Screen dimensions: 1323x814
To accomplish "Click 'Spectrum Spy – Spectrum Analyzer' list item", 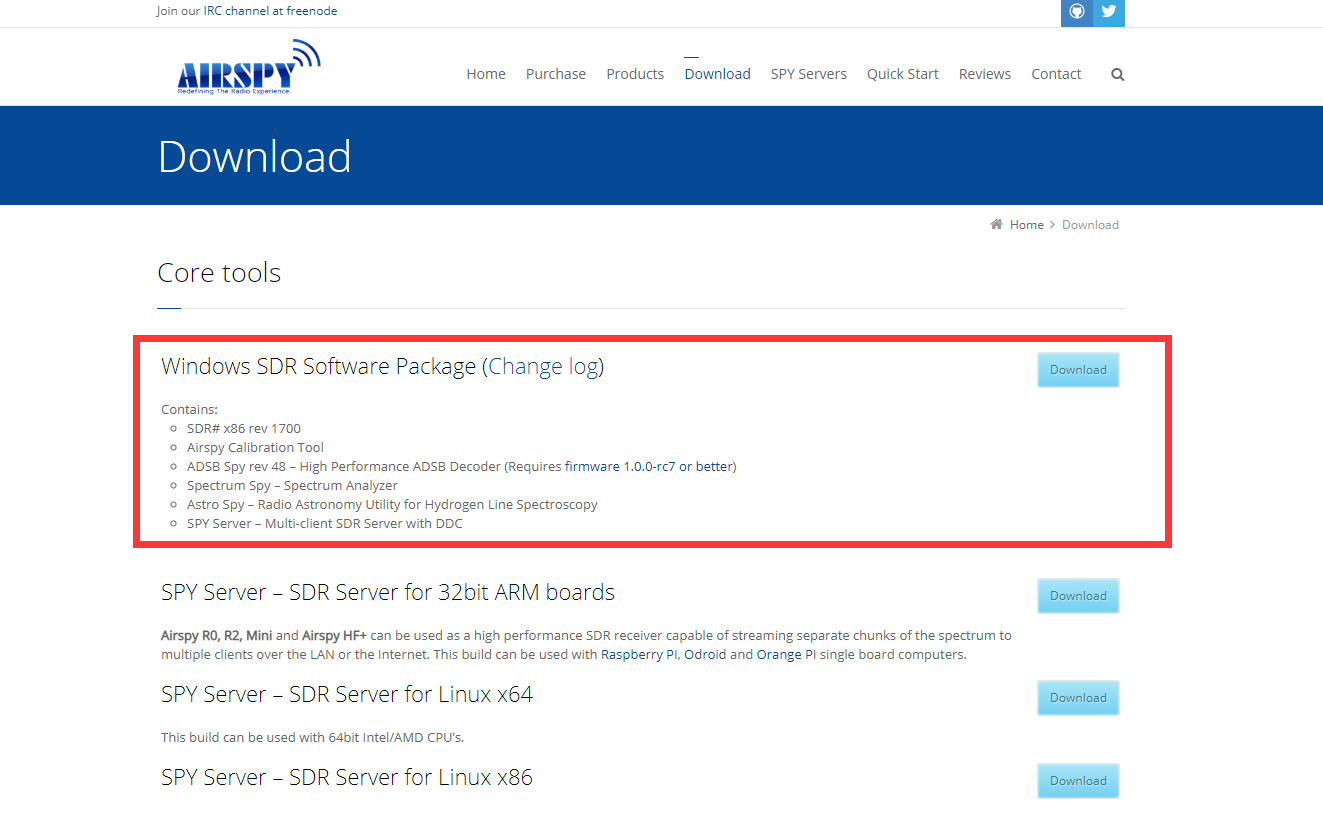I will [x=292, y=485].
